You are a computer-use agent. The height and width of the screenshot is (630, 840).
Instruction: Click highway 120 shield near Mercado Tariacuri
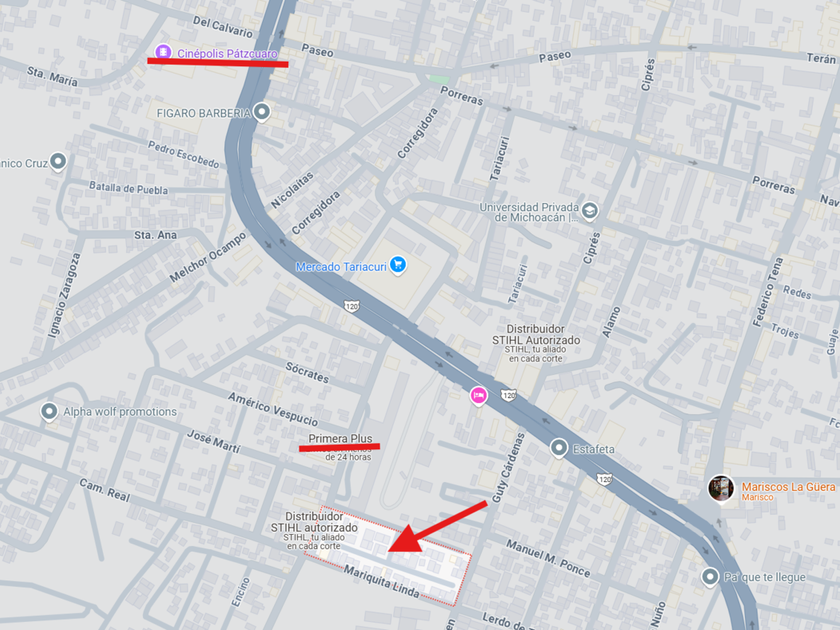click(x=351, y=306)
